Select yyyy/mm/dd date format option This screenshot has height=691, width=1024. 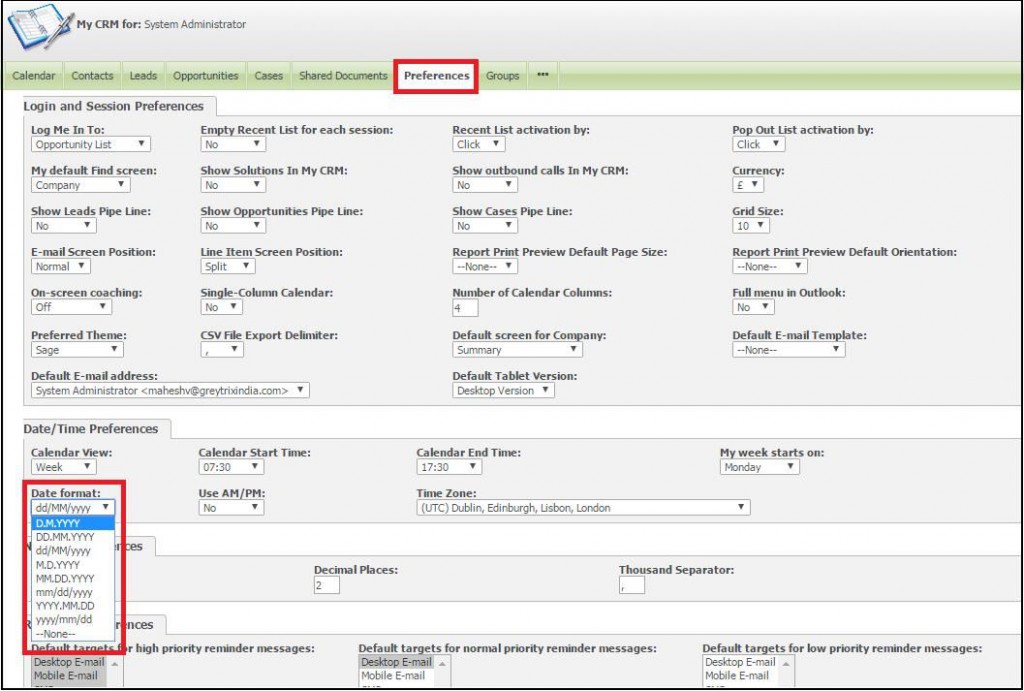[62, 619]
